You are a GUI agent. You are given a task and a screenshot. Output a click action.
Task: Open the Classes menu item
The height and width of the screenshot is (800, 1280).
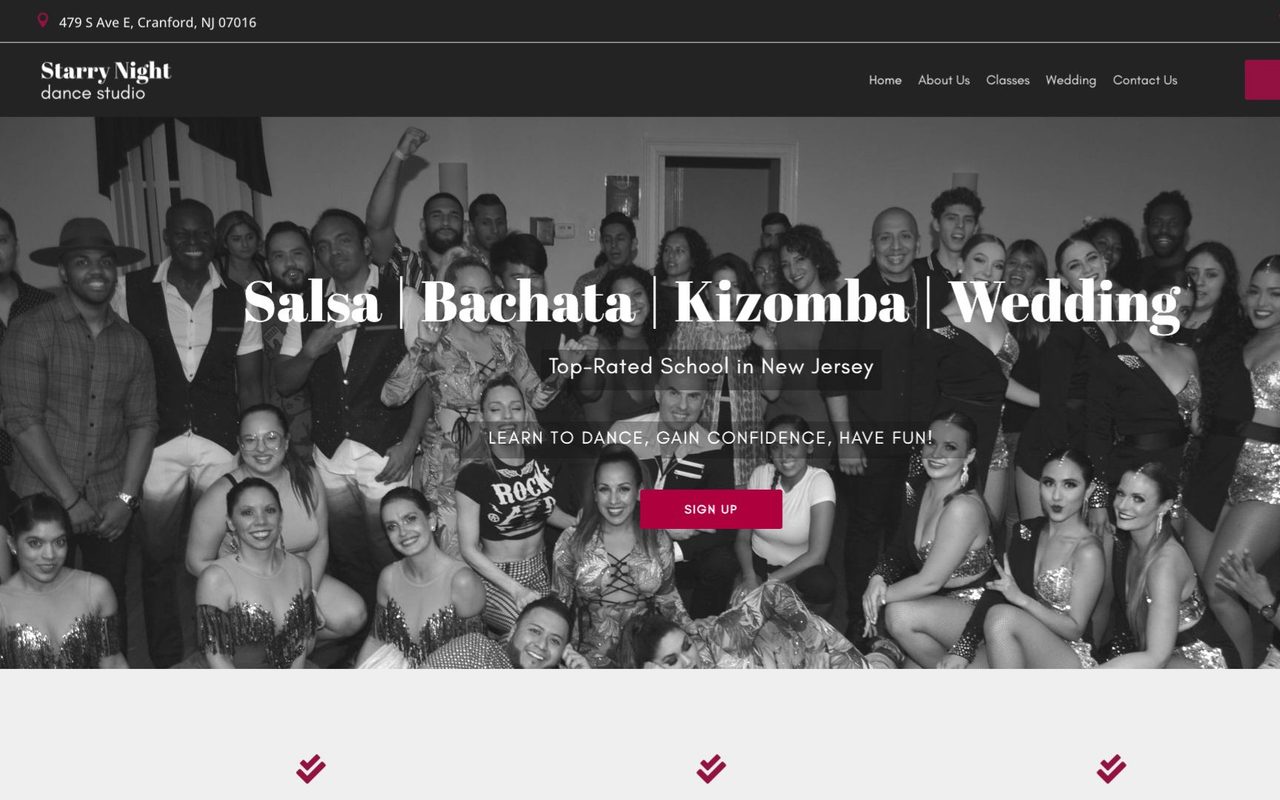pyautogui.click(x=1007, y=80)
